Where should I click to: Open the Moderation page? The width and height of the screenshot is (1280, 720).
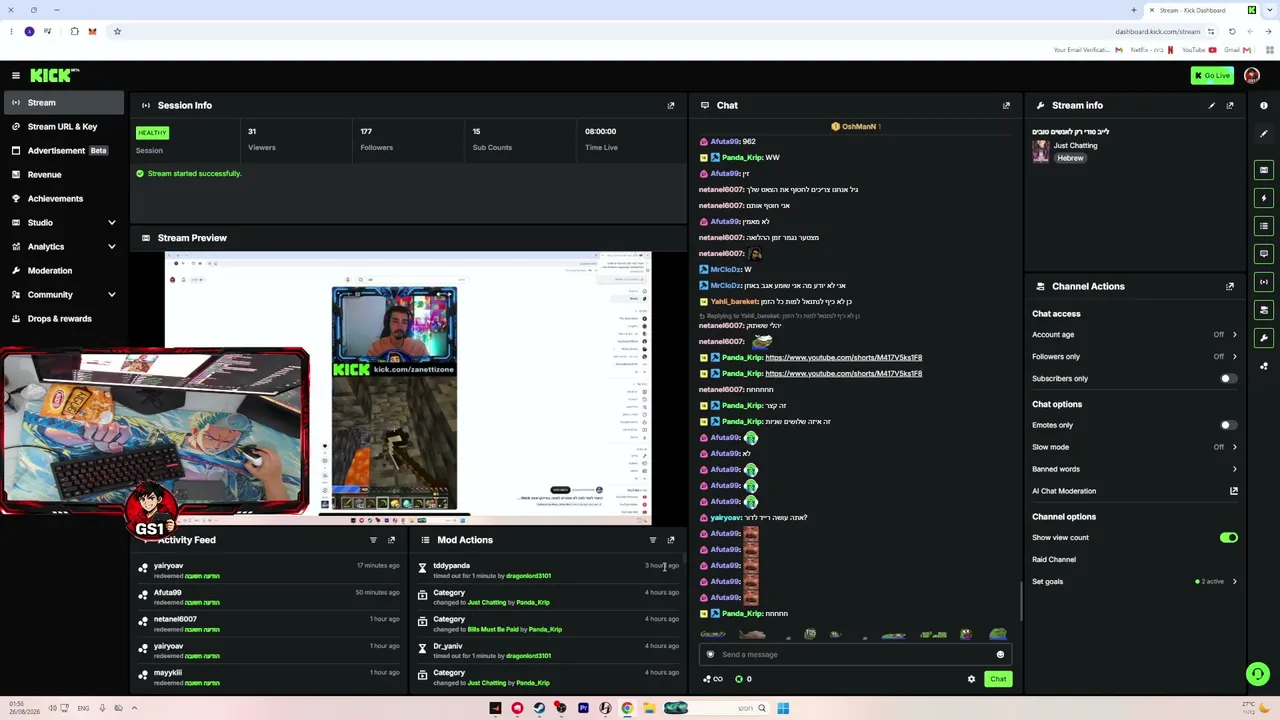62,271
